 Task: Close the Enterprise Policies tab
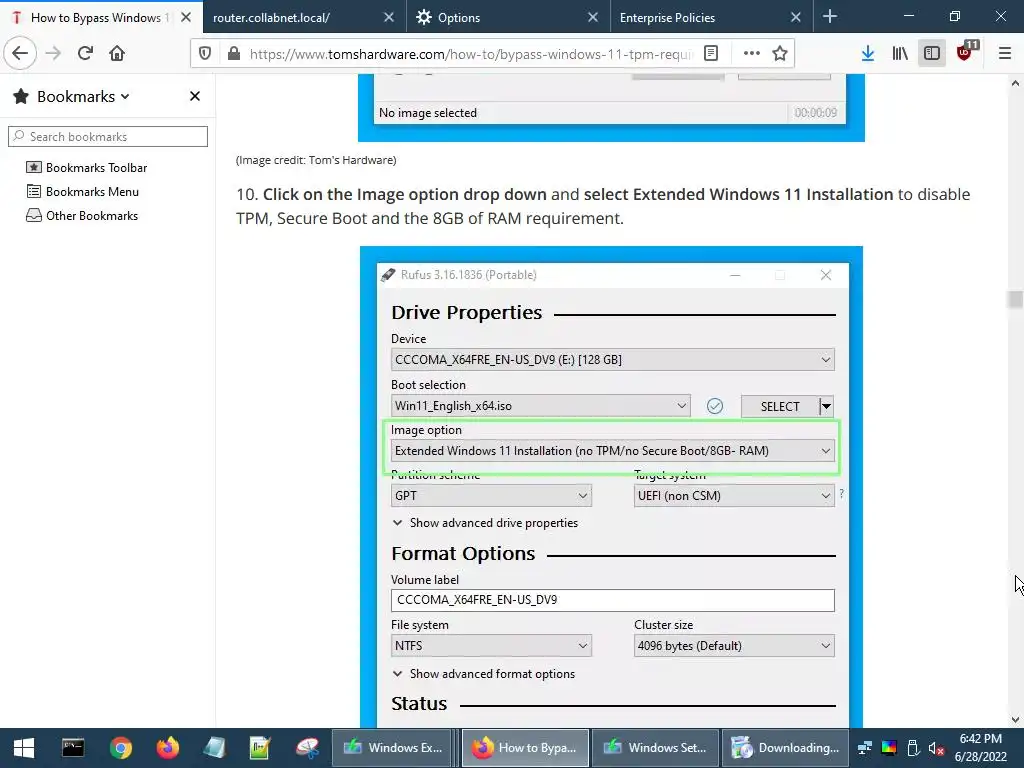(795, 18)
